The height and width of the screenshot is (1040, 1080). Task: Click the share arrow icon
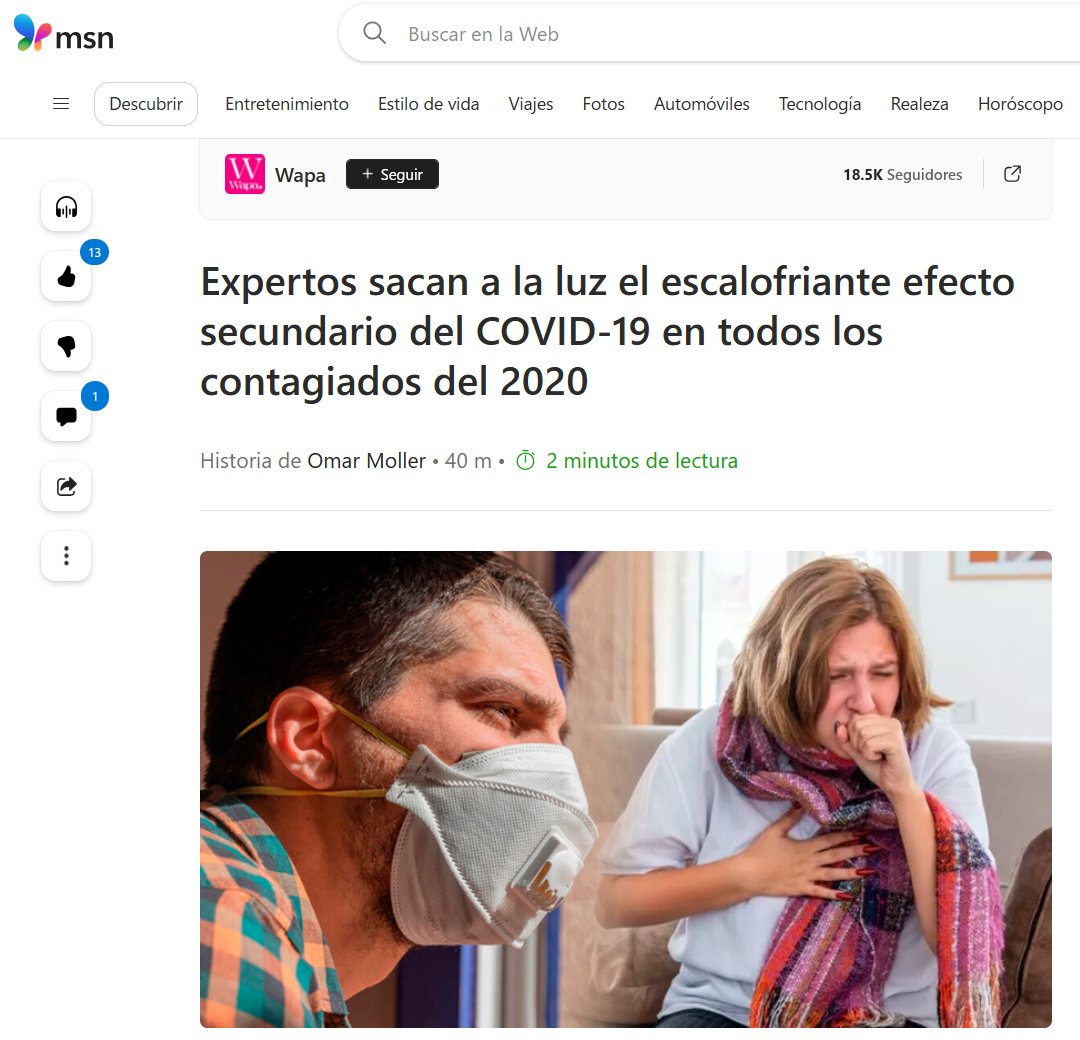tap(66, 486)
